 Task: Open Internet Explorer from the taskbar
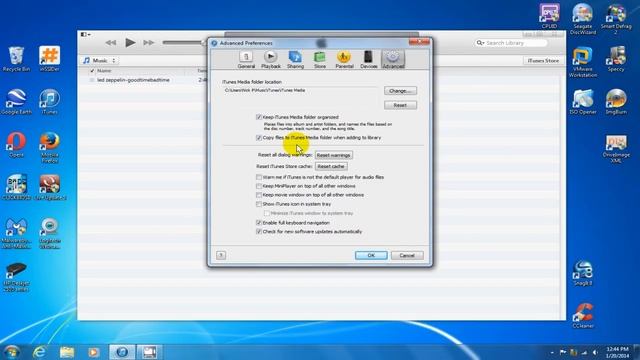40,352
